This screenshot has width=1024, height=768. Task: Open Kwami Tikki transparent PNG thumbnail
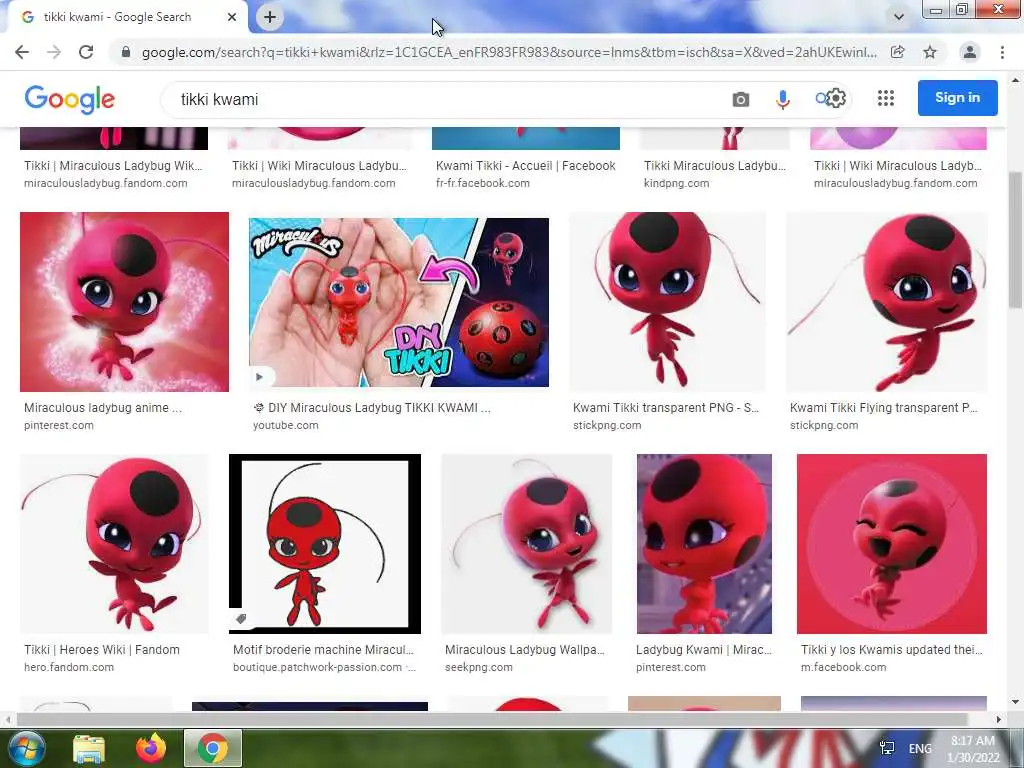(667, 302)
